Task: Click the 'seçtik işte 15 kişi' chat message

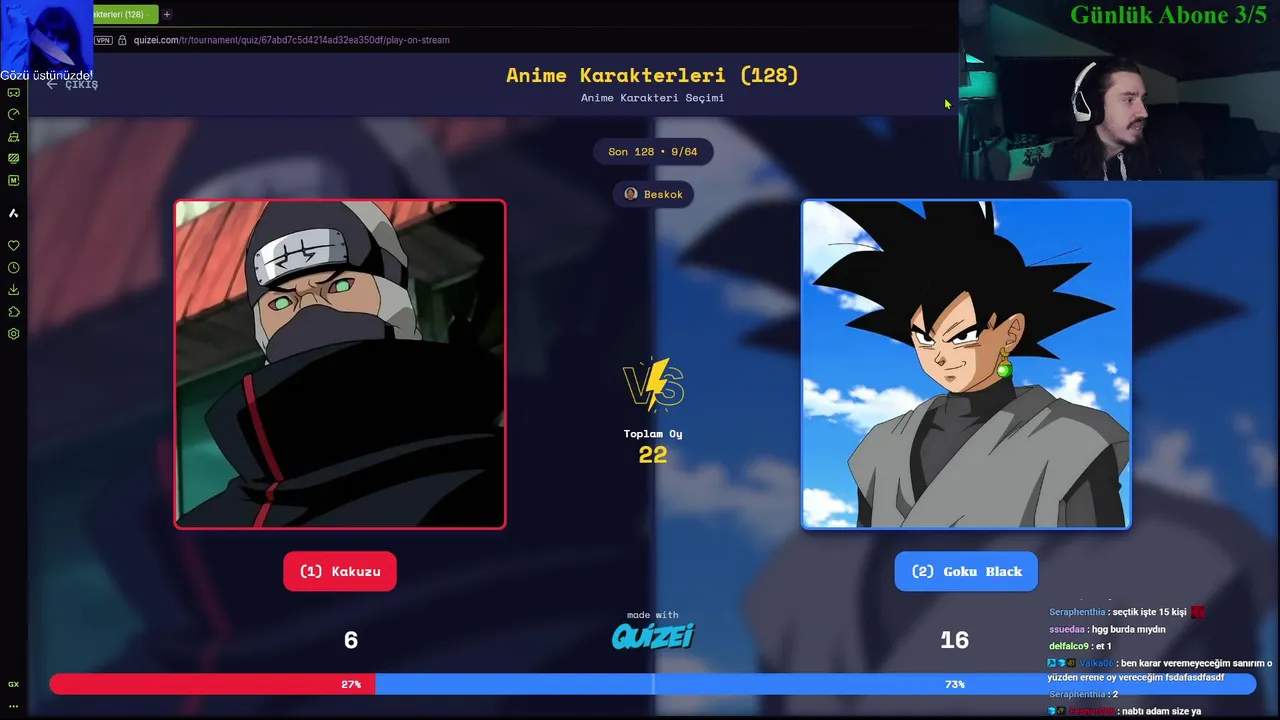Action: pos(1126,612)
